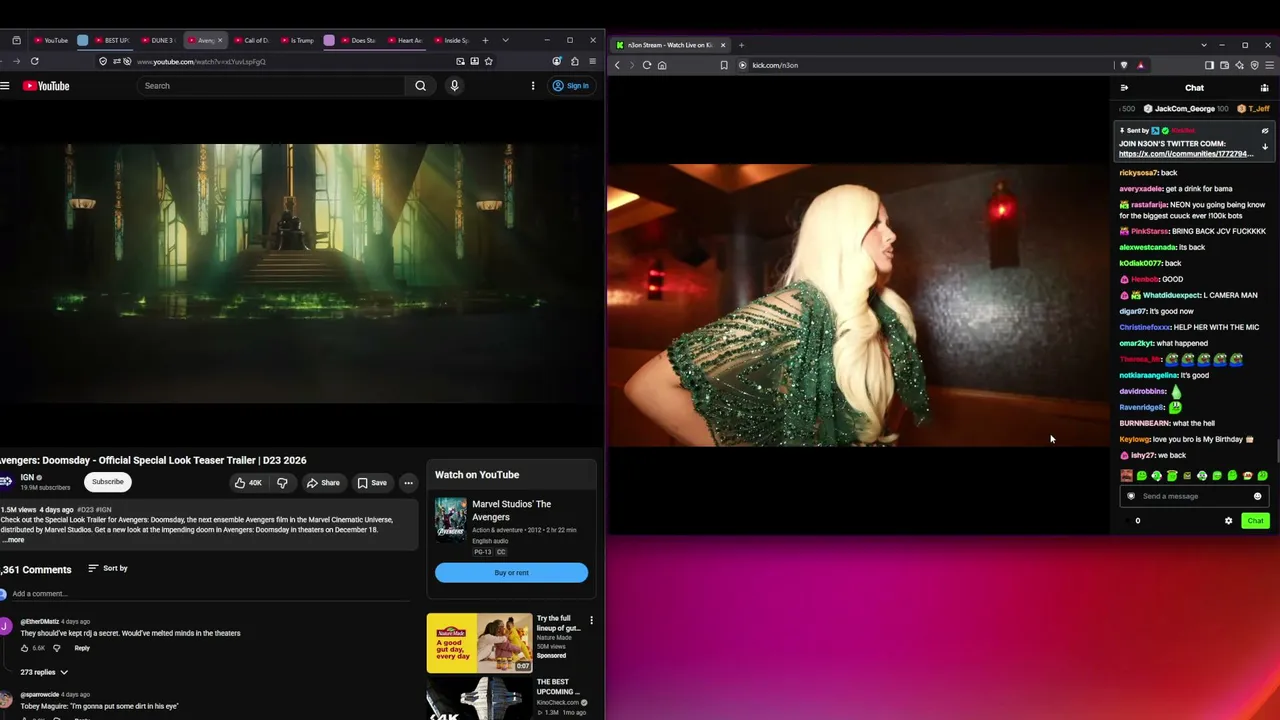Share the Avengers trailer video
Viewport: 1280px width, 720px height.
(x=323, y=483)
